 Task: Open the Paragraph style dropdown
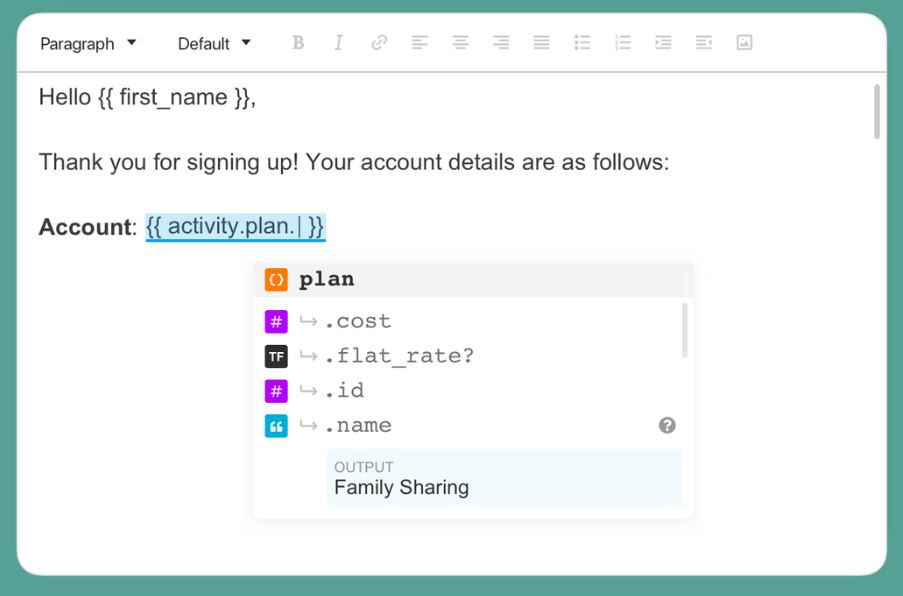point(88,44)
